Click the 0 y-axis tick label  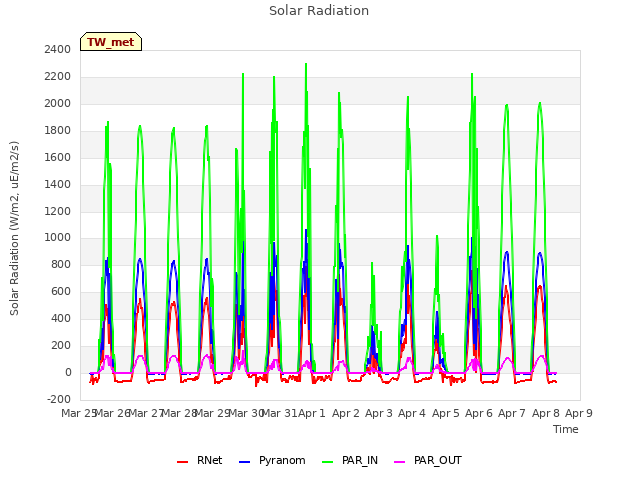click(68, 372)
